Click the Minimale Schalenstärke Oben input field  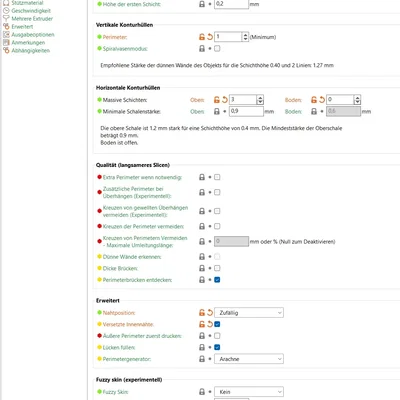point(246,111)
